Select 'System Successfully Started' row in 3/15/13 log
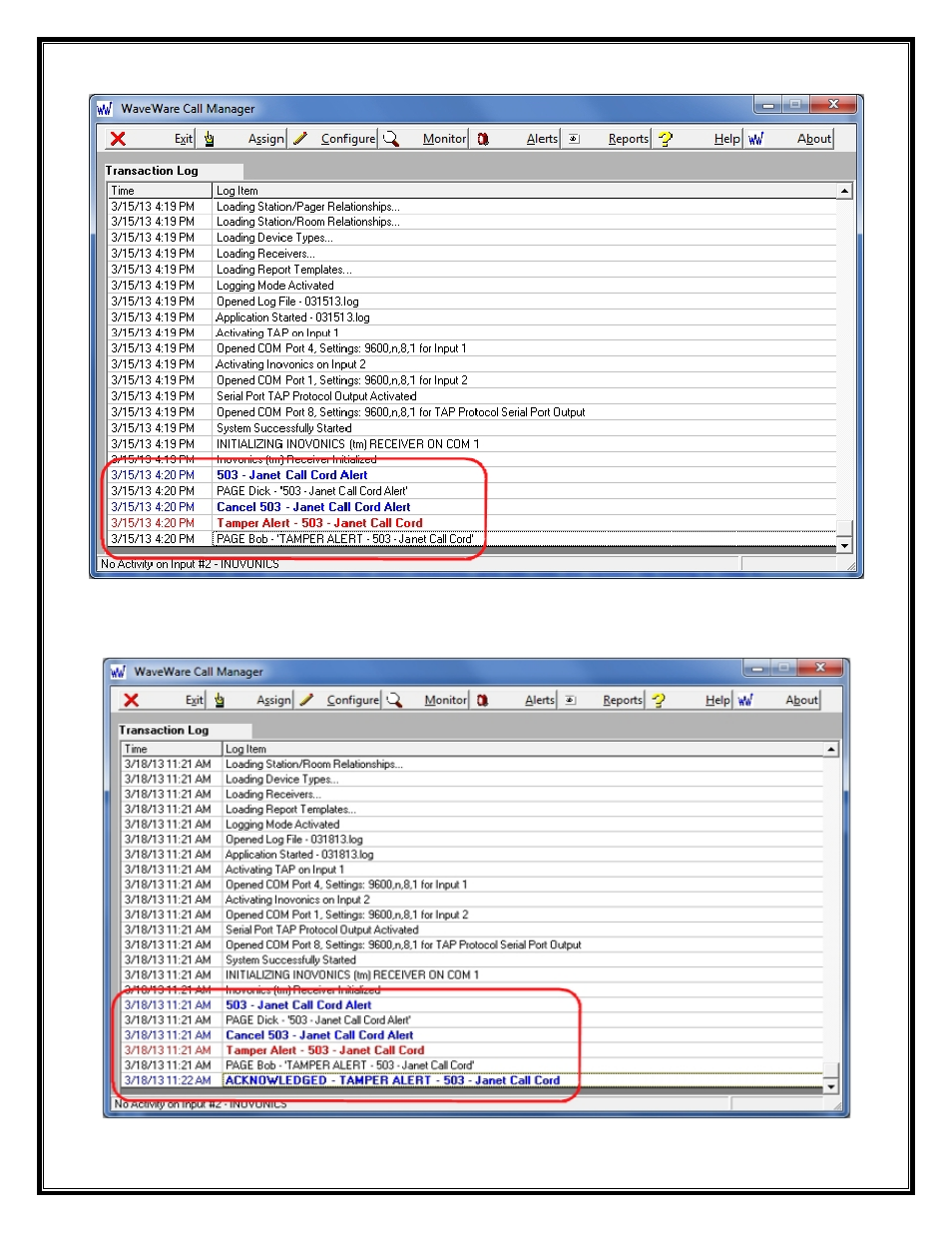 pos(472,428)
